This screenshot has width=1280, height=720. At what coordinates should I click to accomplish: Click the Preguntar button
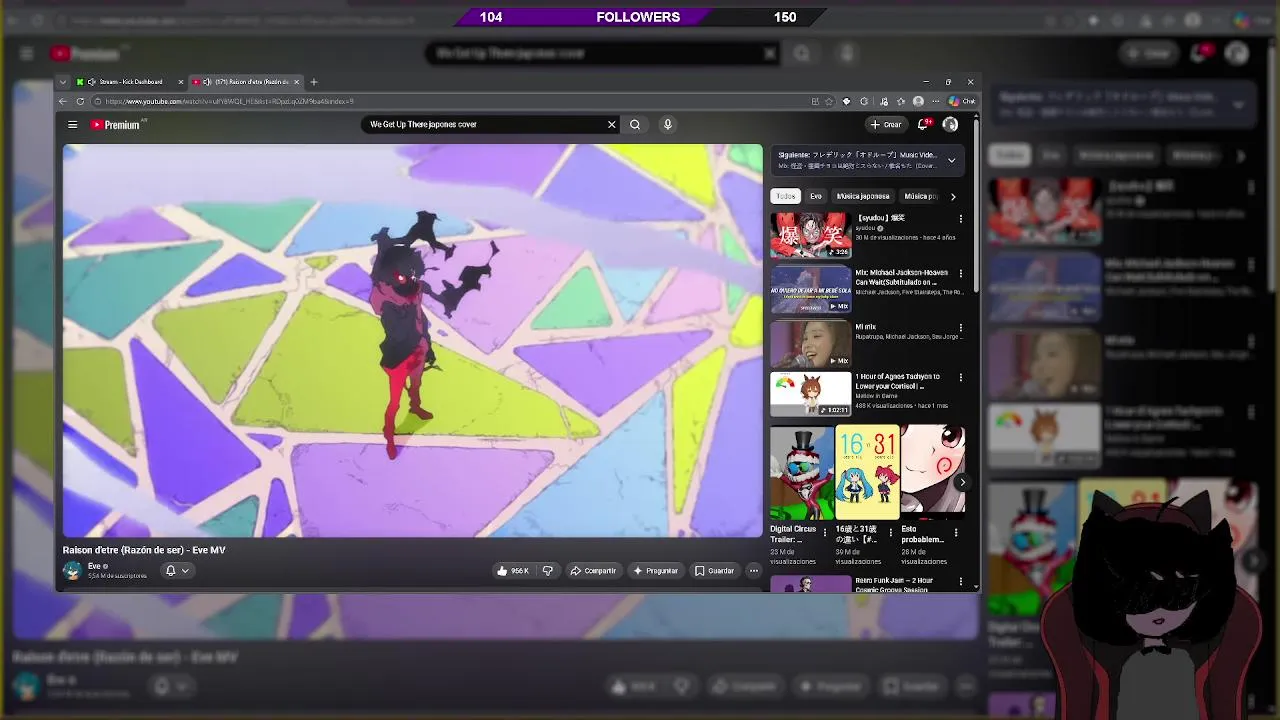[x=656, y=571]
